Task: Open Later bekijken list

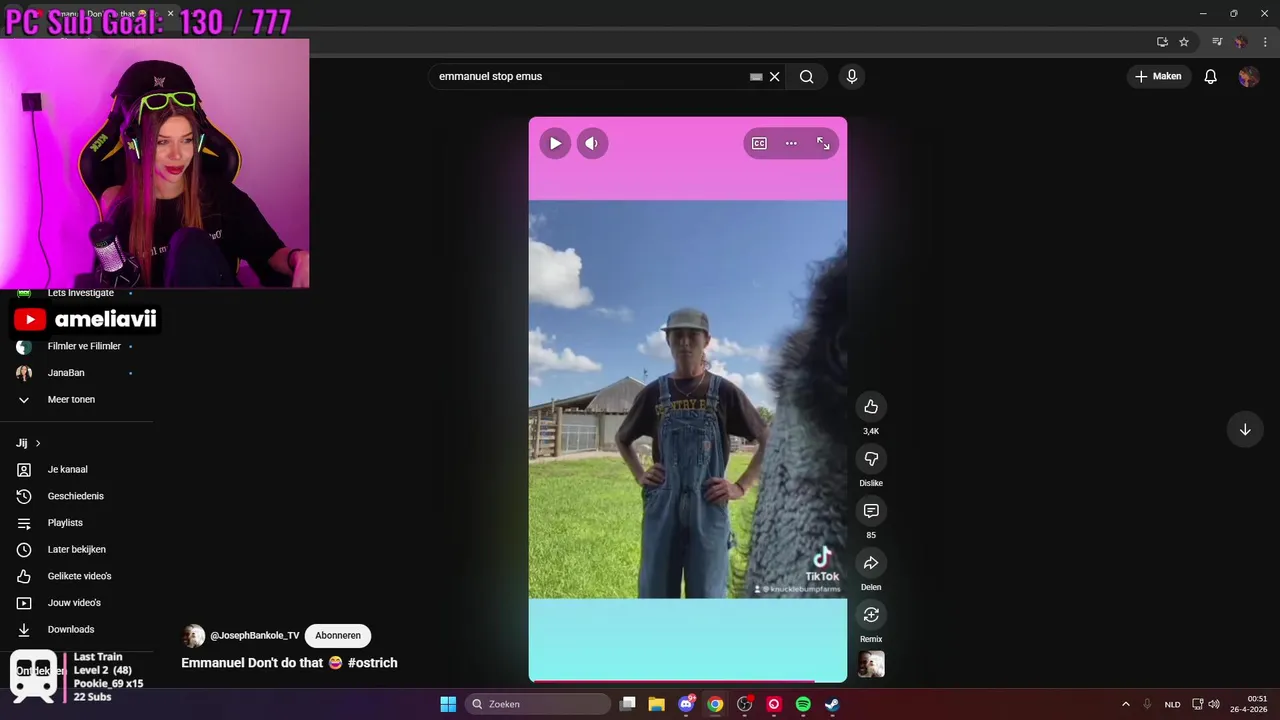Action: [76, 549]
